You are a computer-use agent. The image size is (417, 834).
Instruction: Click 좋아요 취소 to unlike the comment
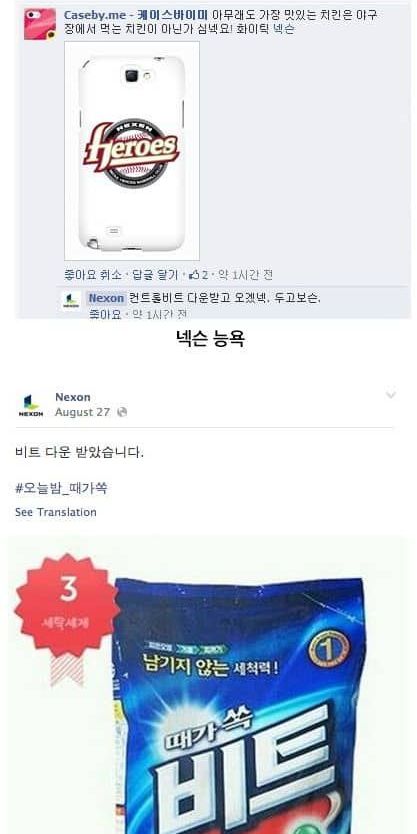[x=93, y=275]
